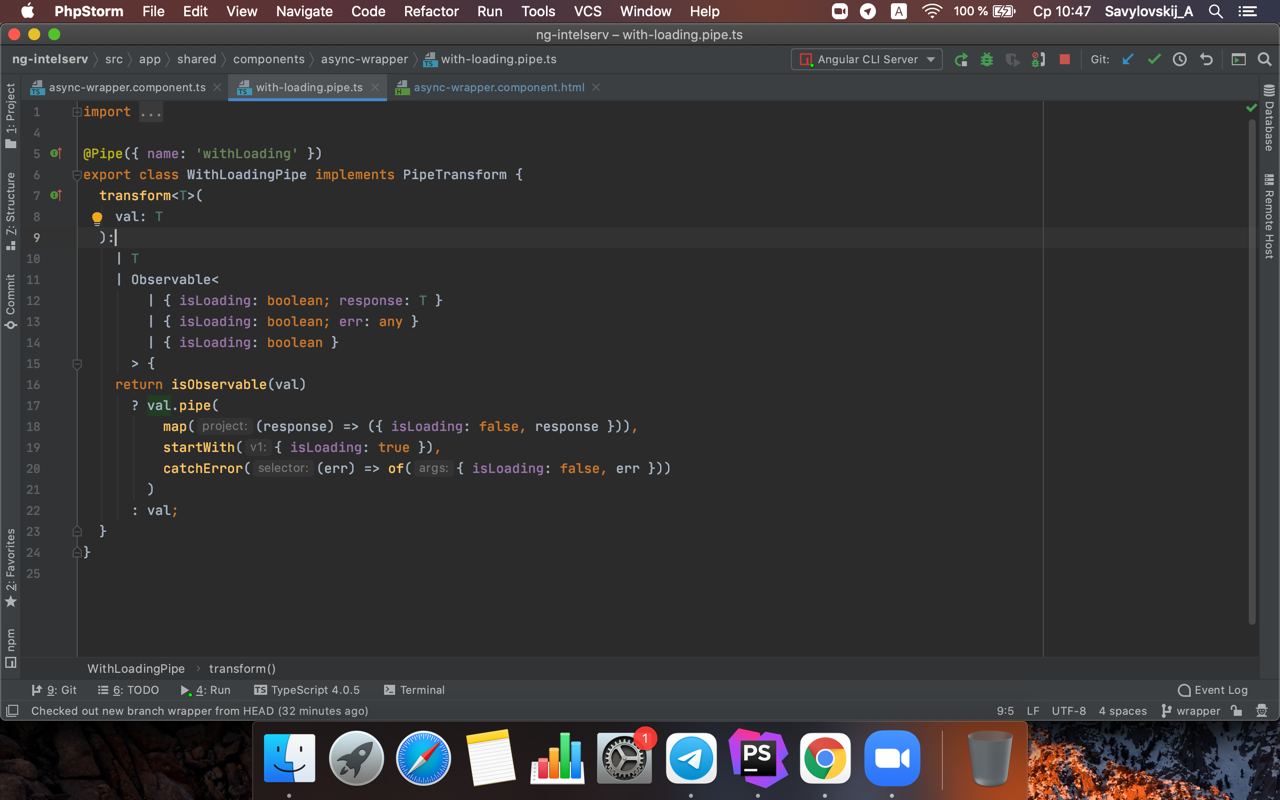The width and height of the screenshot is (1280, 800).
Task: Click the green inspection checkmark at editor top right
Action: tap(1251, 107)
